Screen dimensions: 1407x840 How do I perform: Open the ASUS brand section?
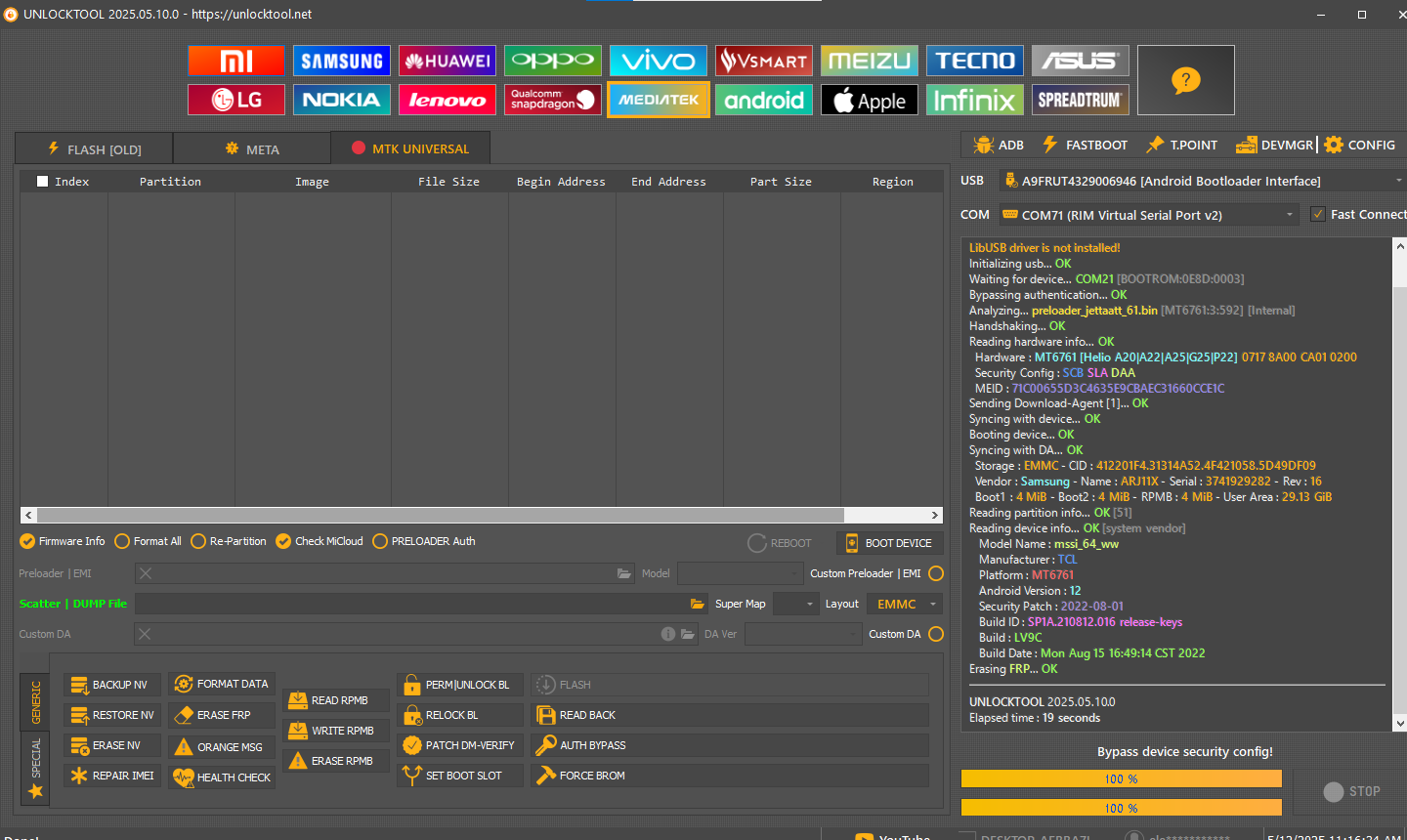click(1081, 61)
